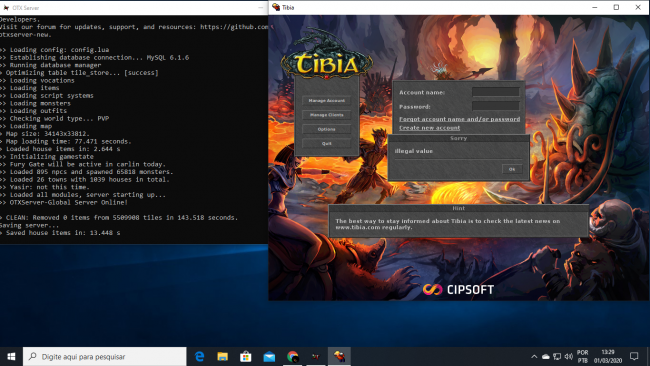Image resolution: width=650 pixels, height=366 pixels.
Task: Click the Manage Account button in Tibia
Action: coord(327,101)
